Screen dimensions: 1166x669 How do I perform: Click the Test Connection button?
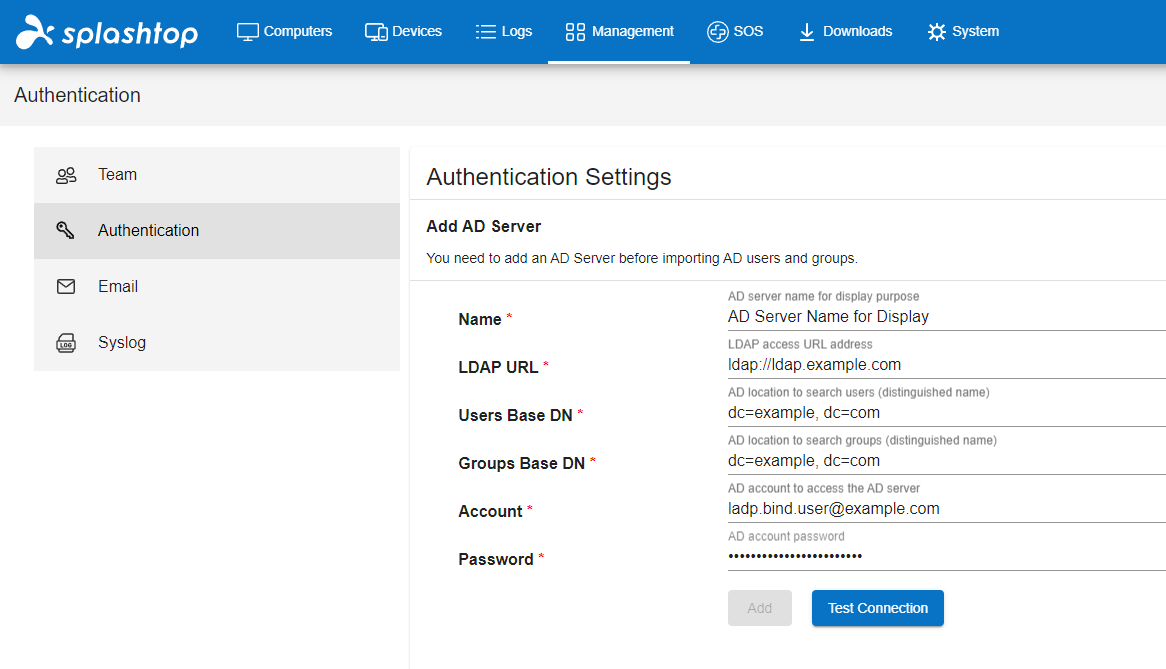[877, 608]
